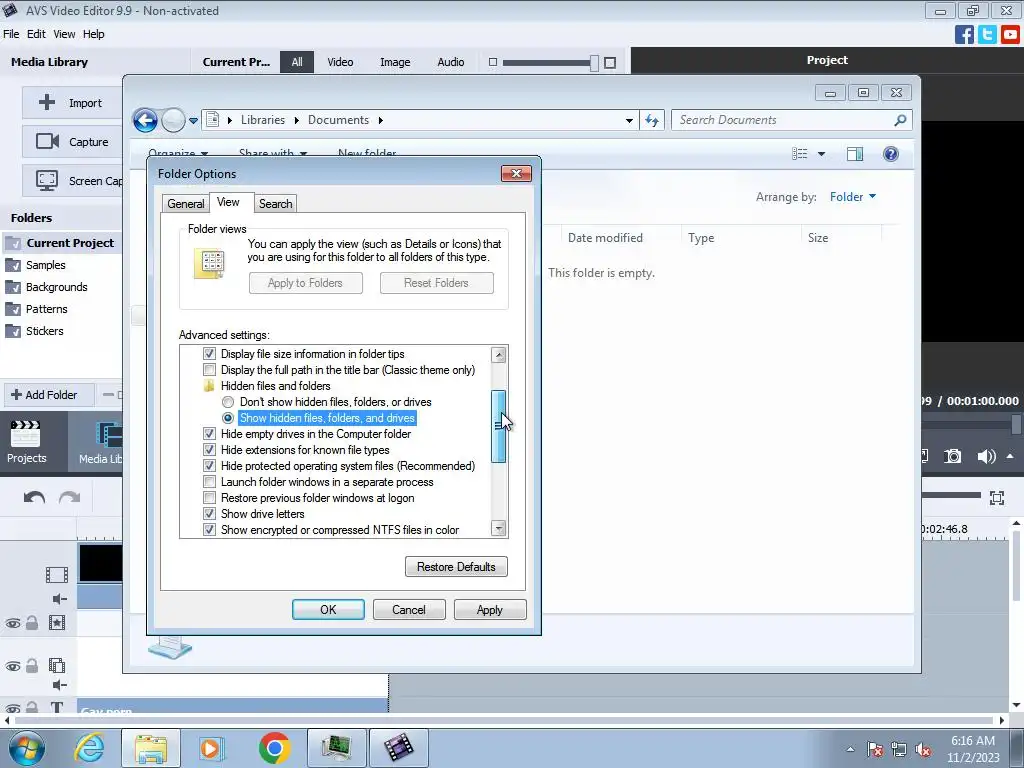Viewport: 1024px width, 768px height.
Task: Toggle the preview pane icon
Action: coord(854,154)
